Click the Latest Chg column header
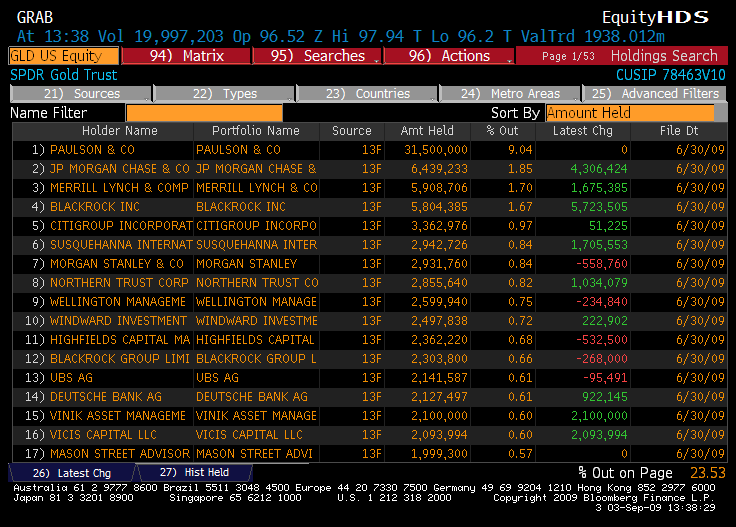Image resolution: width=736 pixels, height=527 pixels. click(x=583, y=131)
